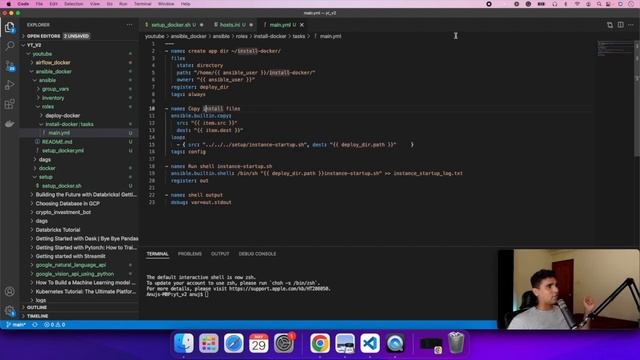This screenshot has width=640, height=360.
Task: Open editor more actions ellipsis
Action: pyautogui.click(x=631, y=25)
